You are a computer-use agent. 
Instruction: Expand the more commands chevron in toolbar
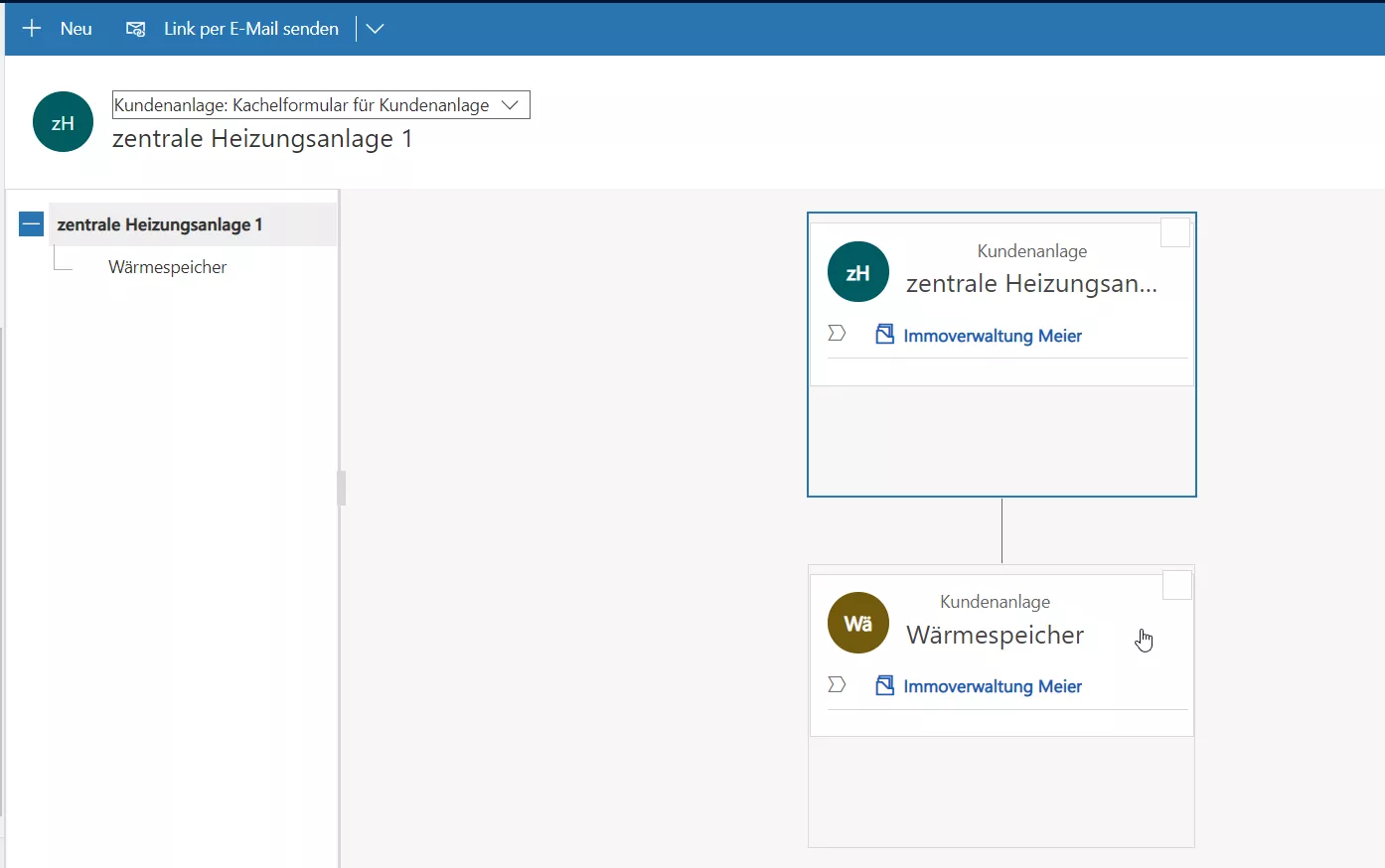(375, 29)
